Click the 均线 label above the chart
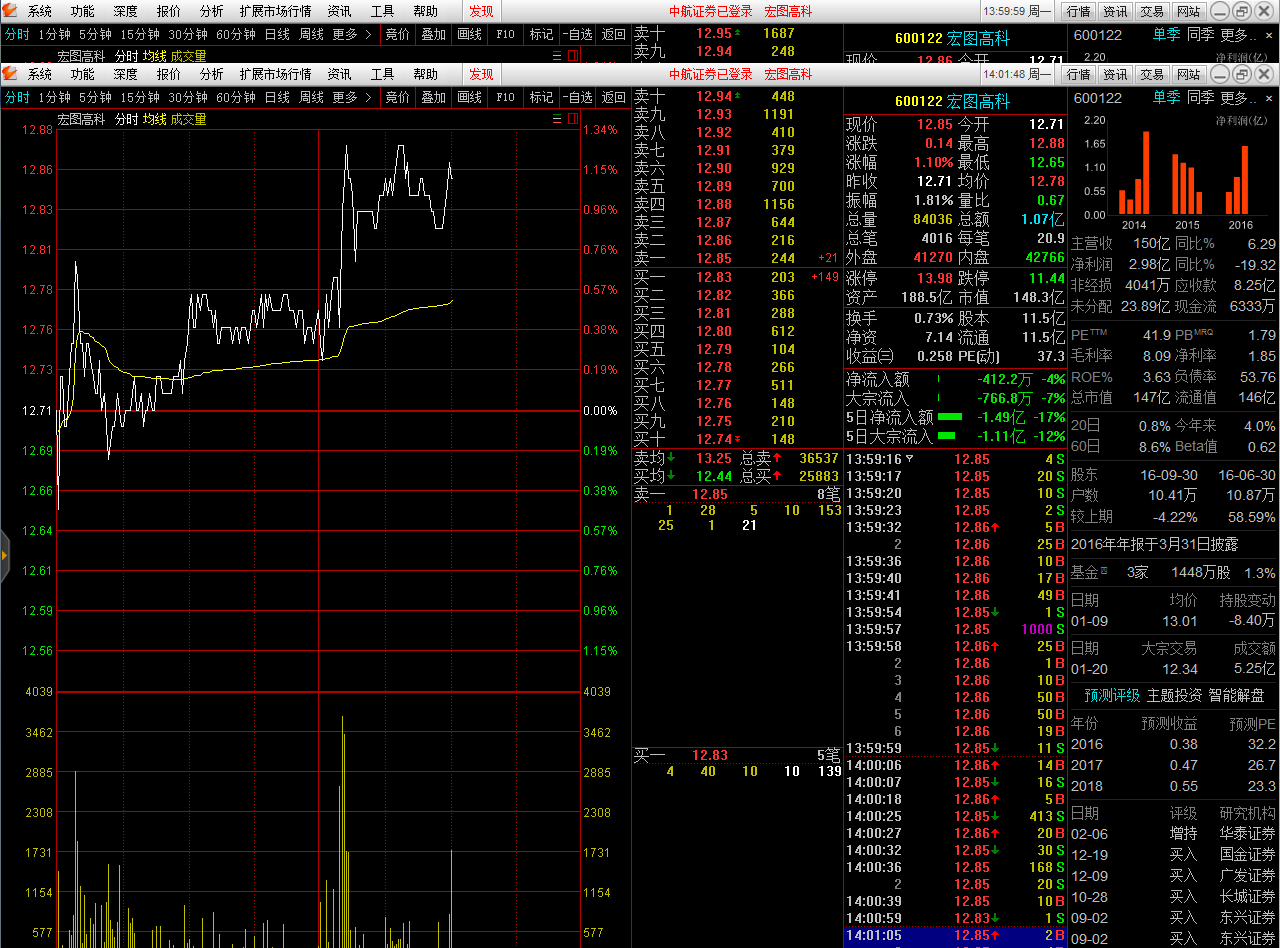The height and width of the screenshot is (948, 1280). pyautogui.click(x=154, y=119)
